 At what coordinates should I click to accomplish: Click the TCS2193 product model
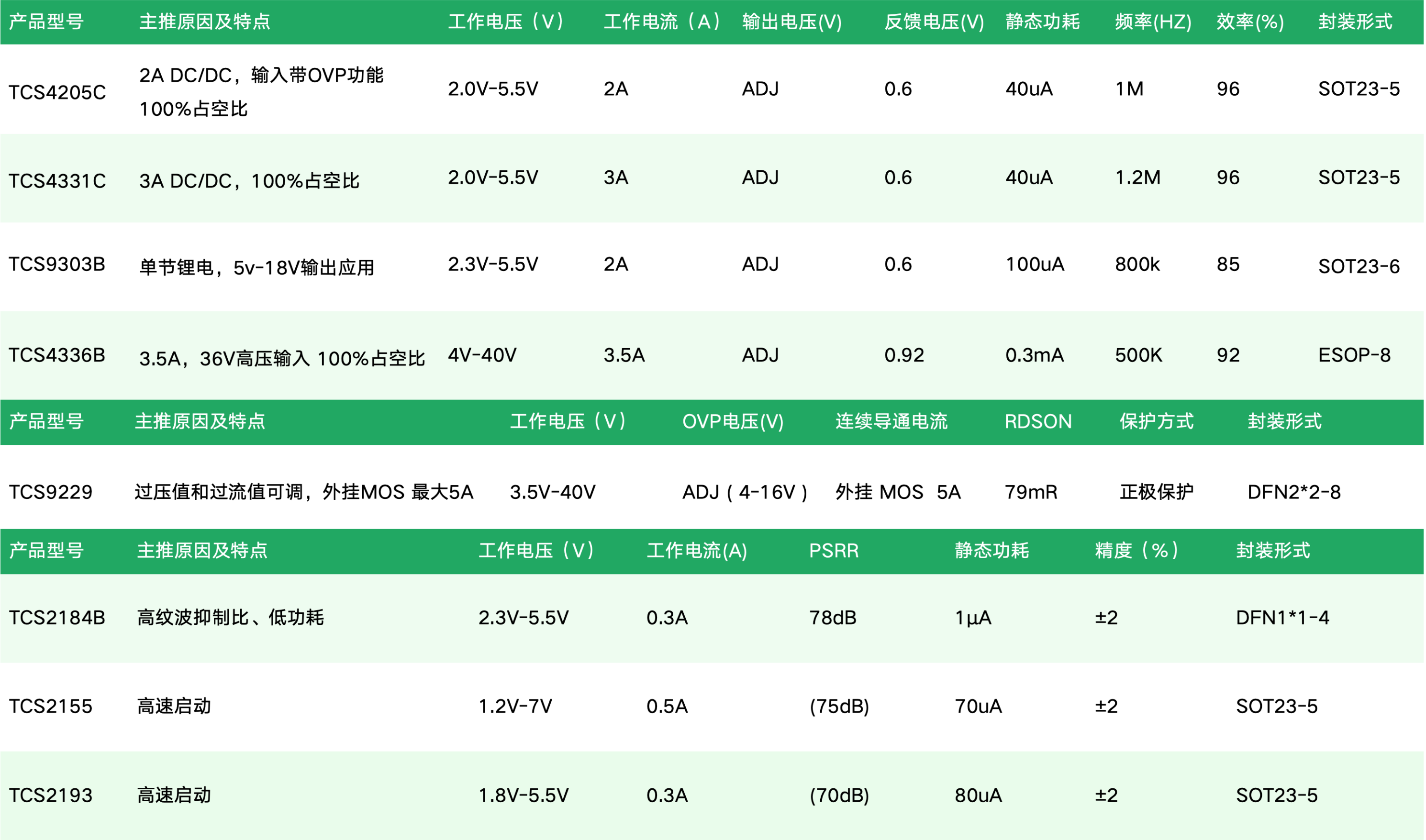click(x=50, y=796)
